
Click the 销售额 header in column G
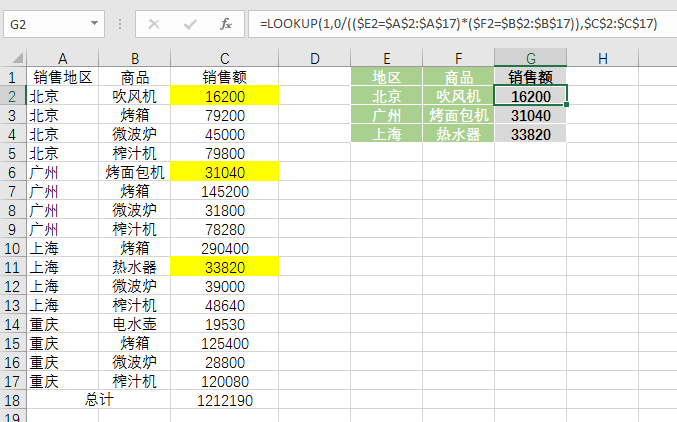(531, 77)
